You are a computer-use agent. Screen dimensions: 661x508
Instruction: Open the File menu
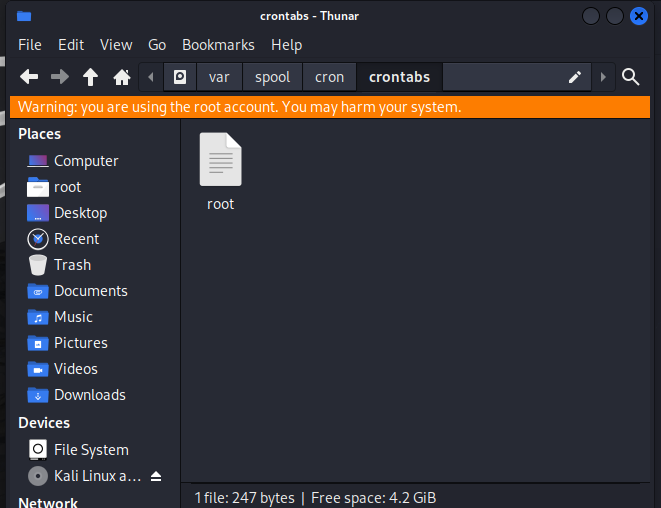(x=30, y=45)
